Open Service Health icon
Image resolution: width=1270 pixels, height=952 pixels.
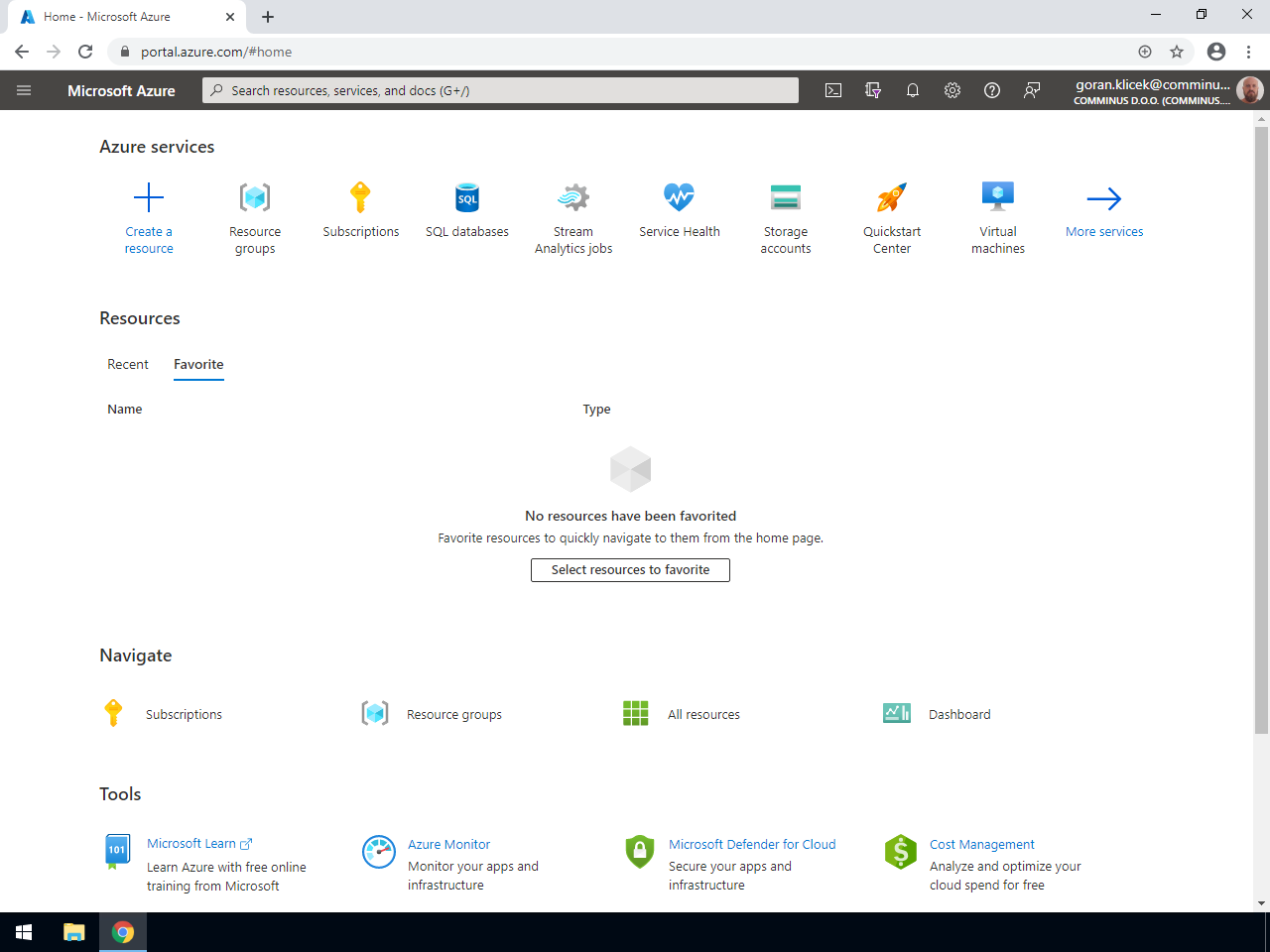(680, 197)
